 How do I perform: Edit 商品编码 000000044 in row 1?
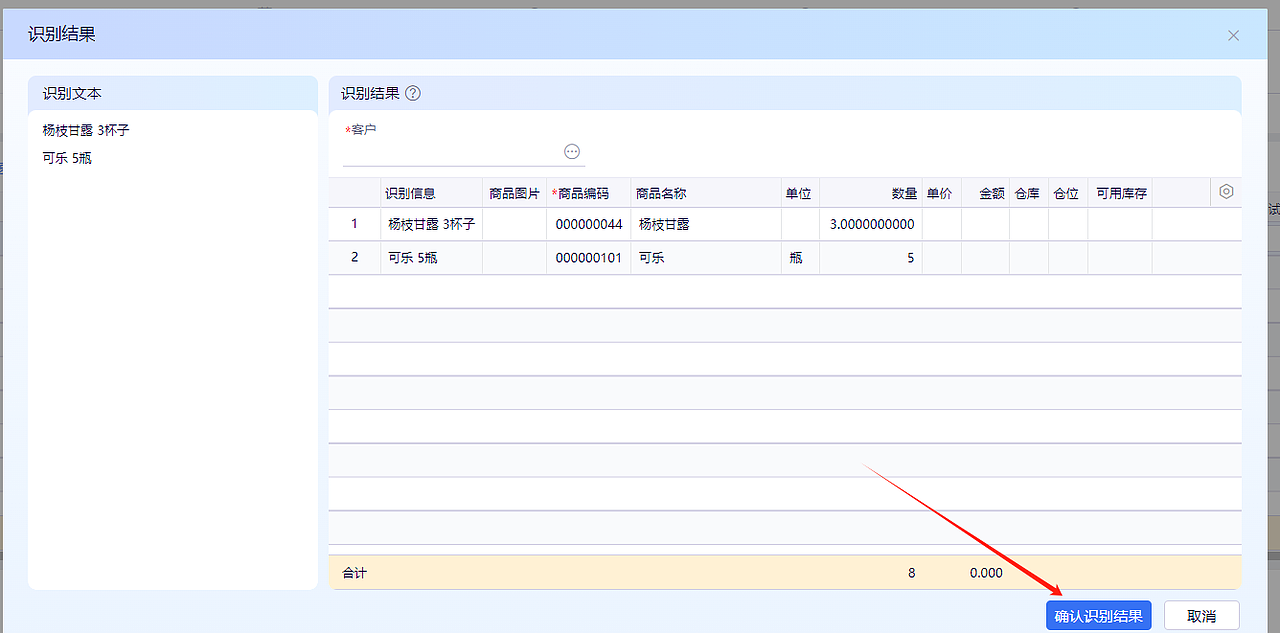point(588,224)
